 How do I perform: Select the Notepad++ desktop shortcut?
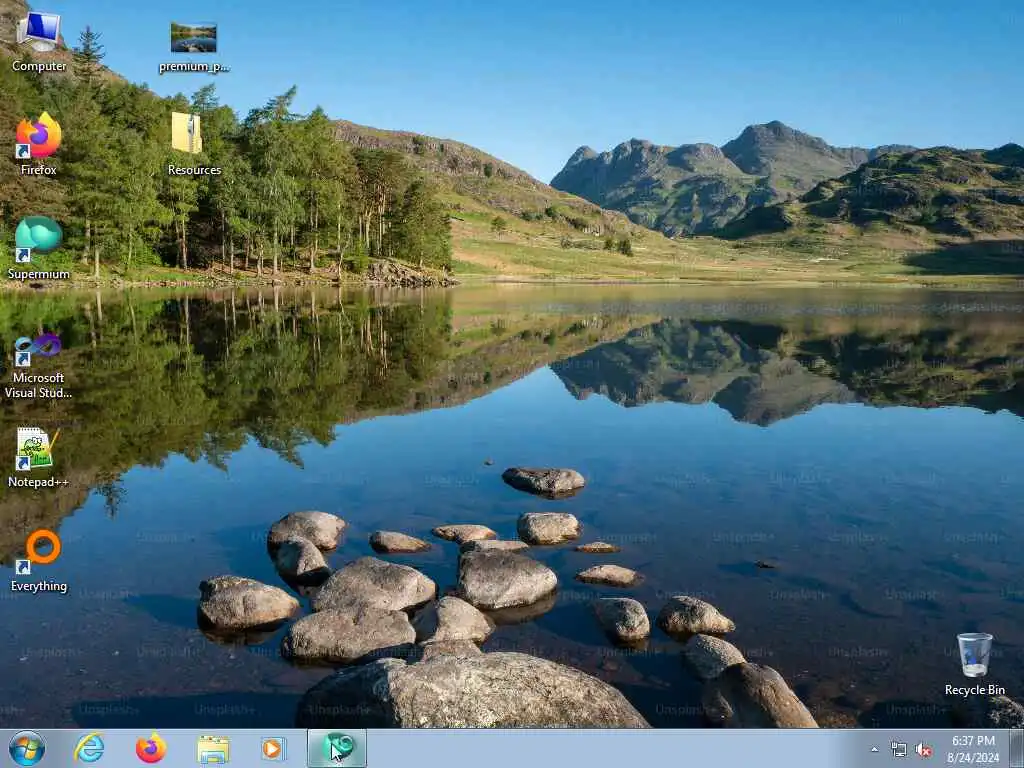39,457
